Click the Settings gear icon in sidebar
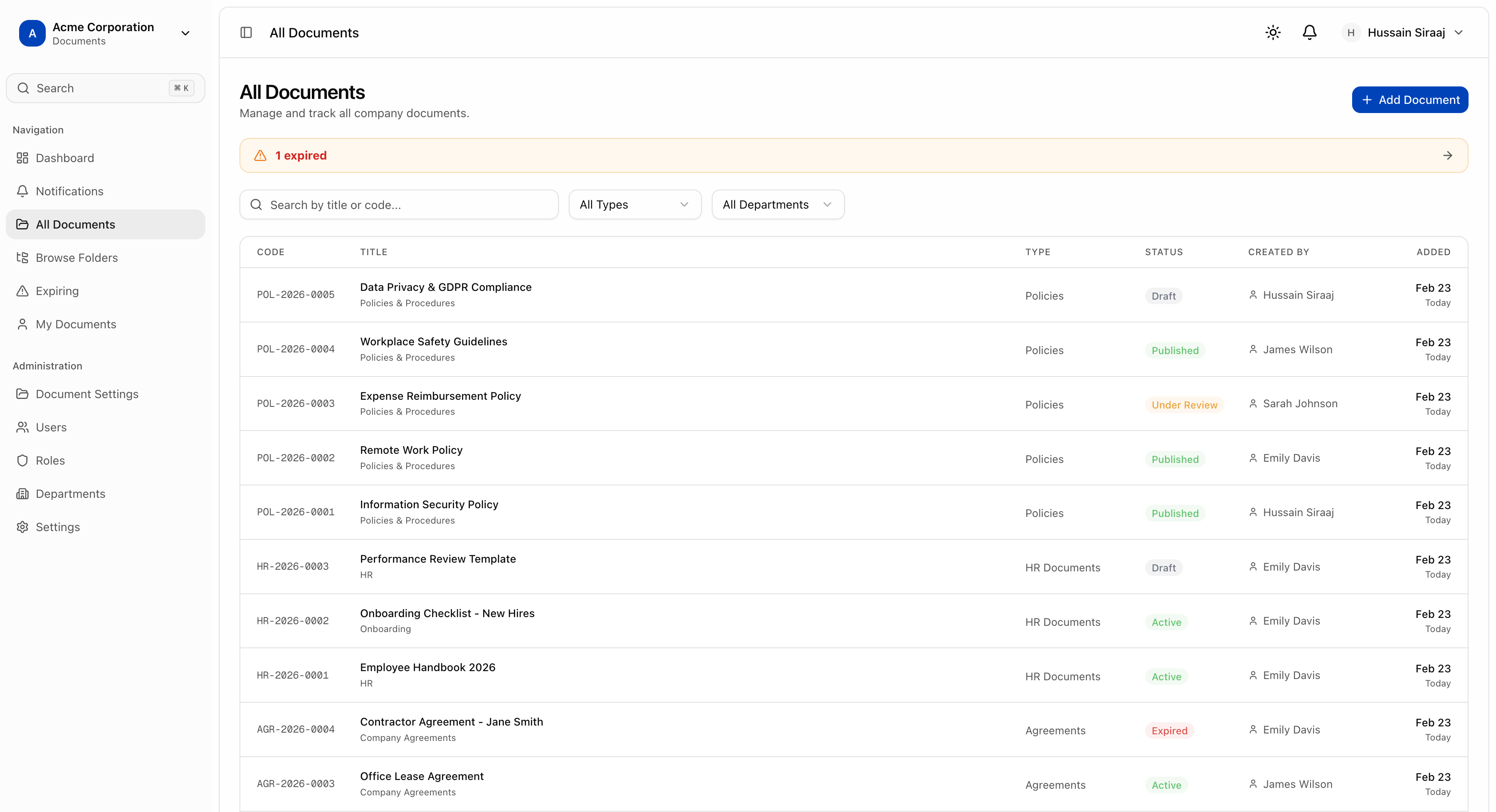The height and width of the screenshot is (812, 1496). point(22,527)
